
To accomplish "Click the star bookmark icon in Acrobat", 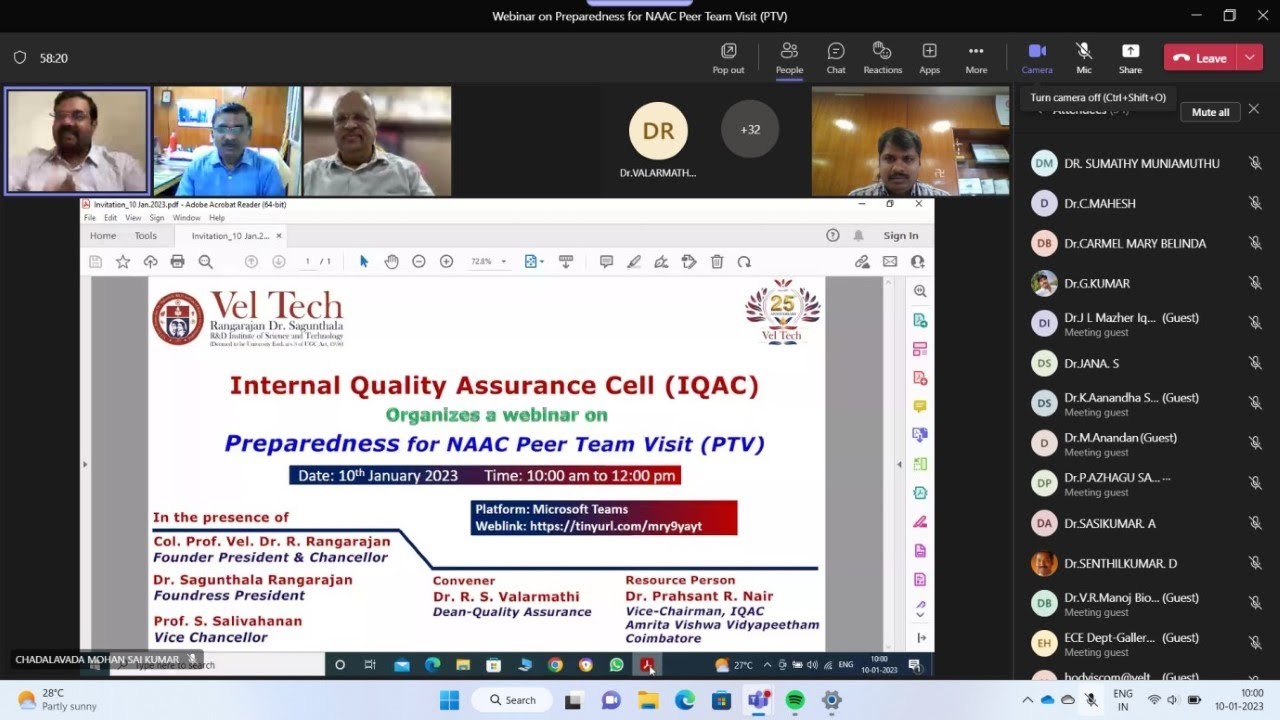I will 123,261.
